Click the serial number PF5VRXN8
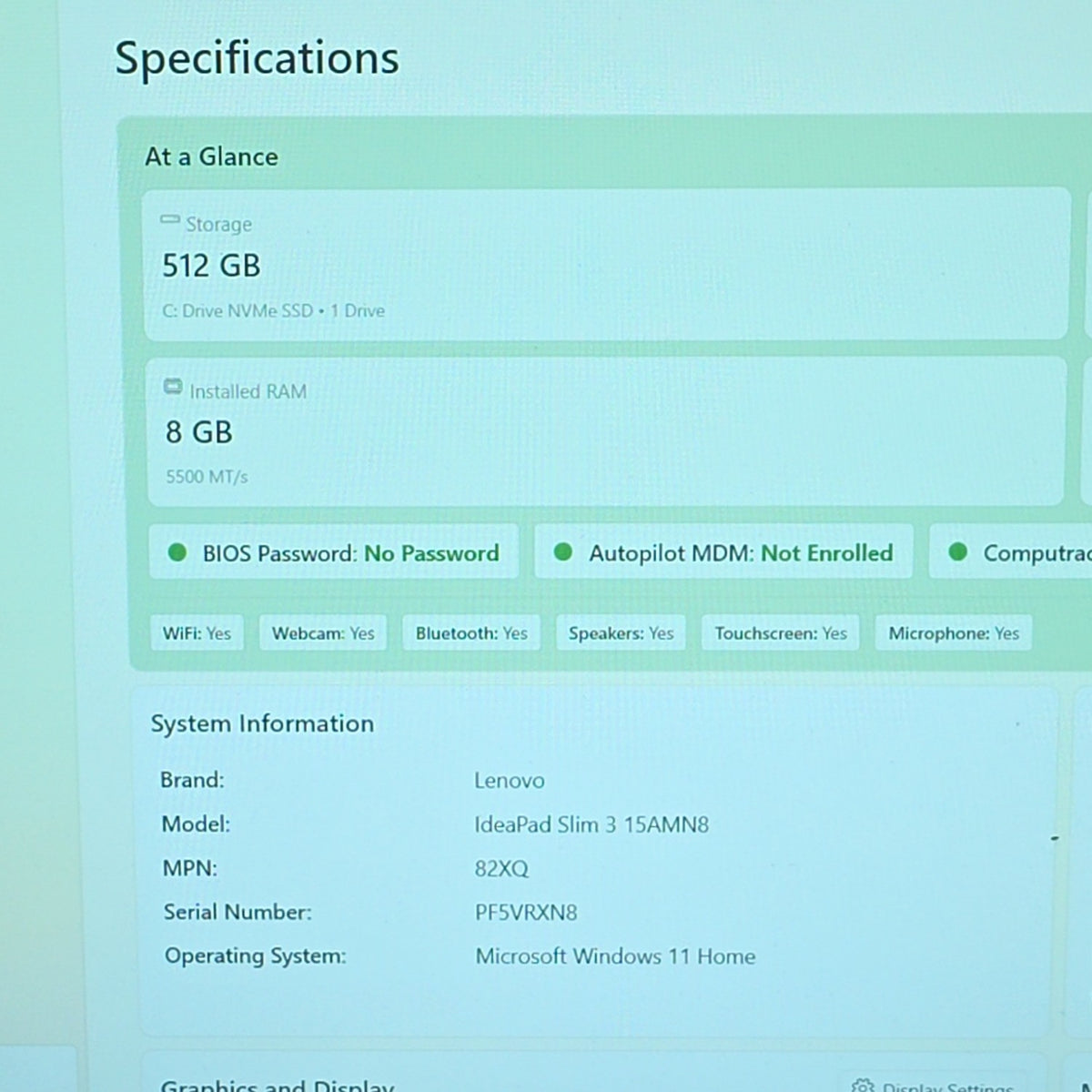1092x1092 pixels. pyautogui.click(x=526, y=913)
